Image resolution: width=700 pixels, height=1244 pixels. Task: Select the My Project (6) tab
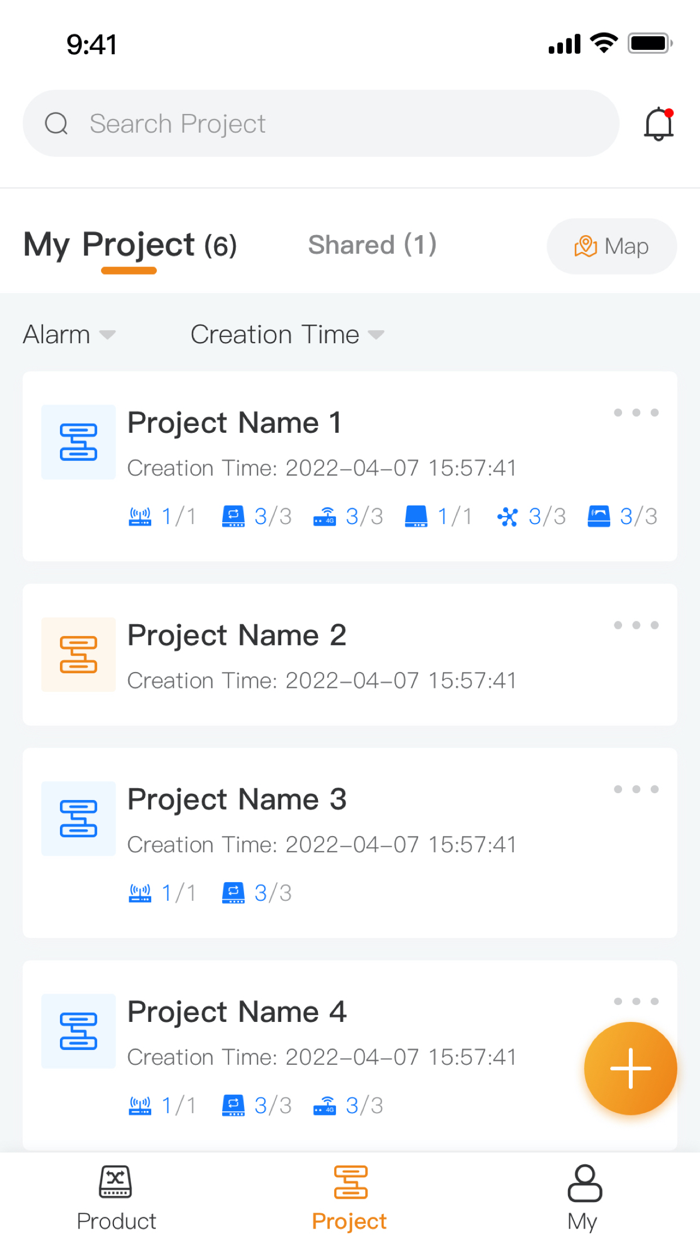[x=130, y=245]
